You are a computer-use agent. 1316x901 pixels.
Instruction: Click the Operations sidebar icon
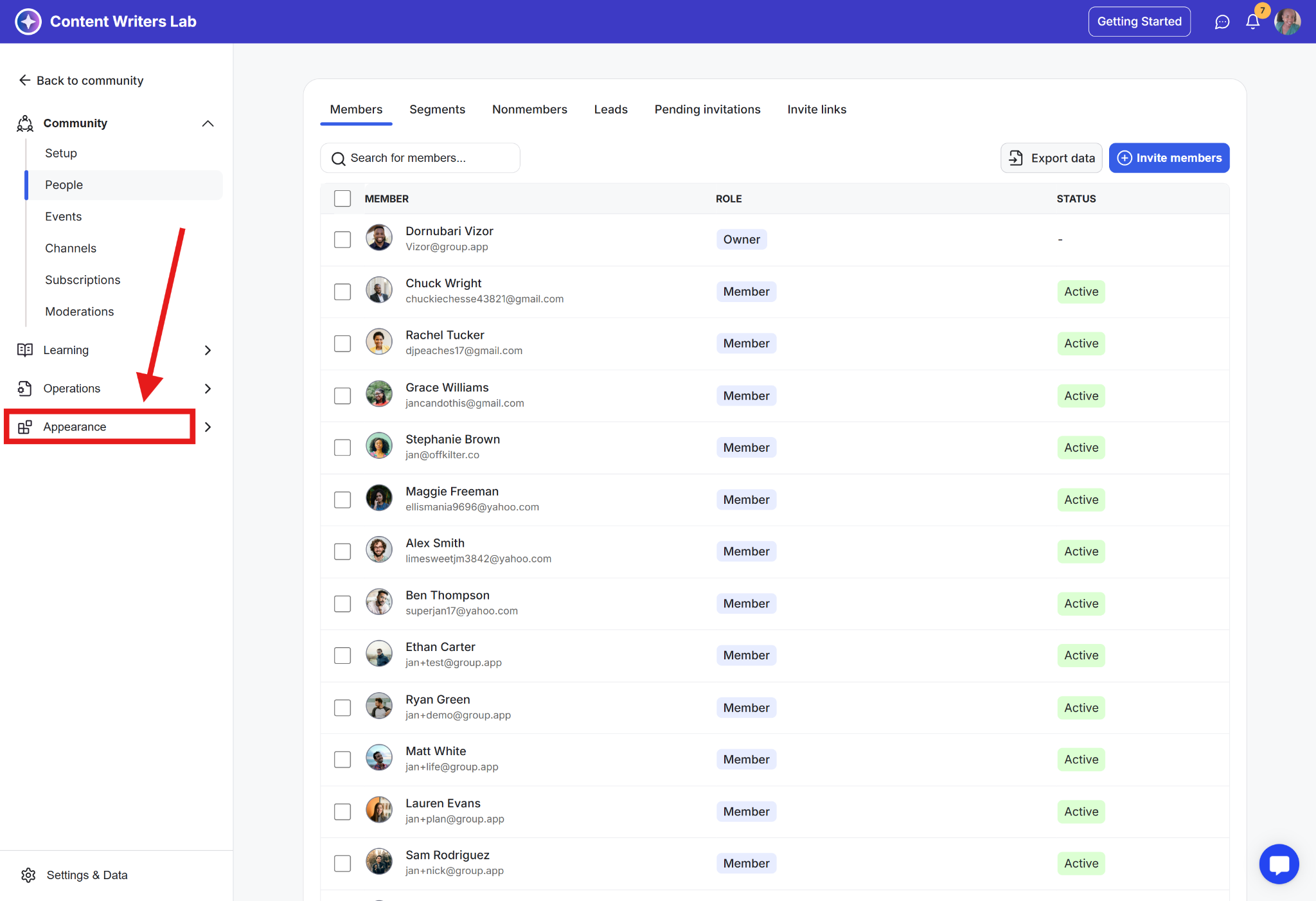pos(25,388)
